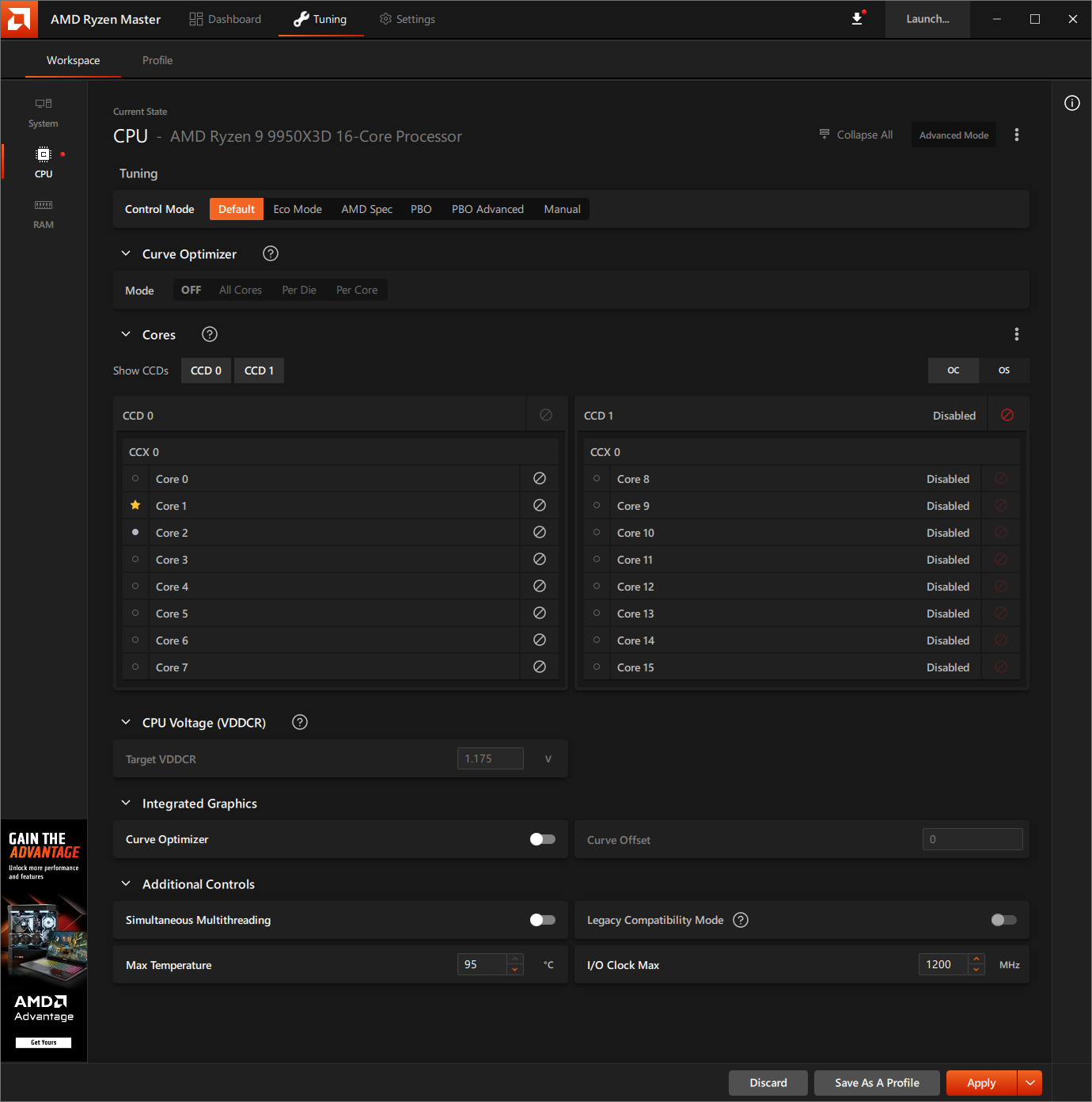
Task: Click Save As A Profile button
Action: 877,1082
